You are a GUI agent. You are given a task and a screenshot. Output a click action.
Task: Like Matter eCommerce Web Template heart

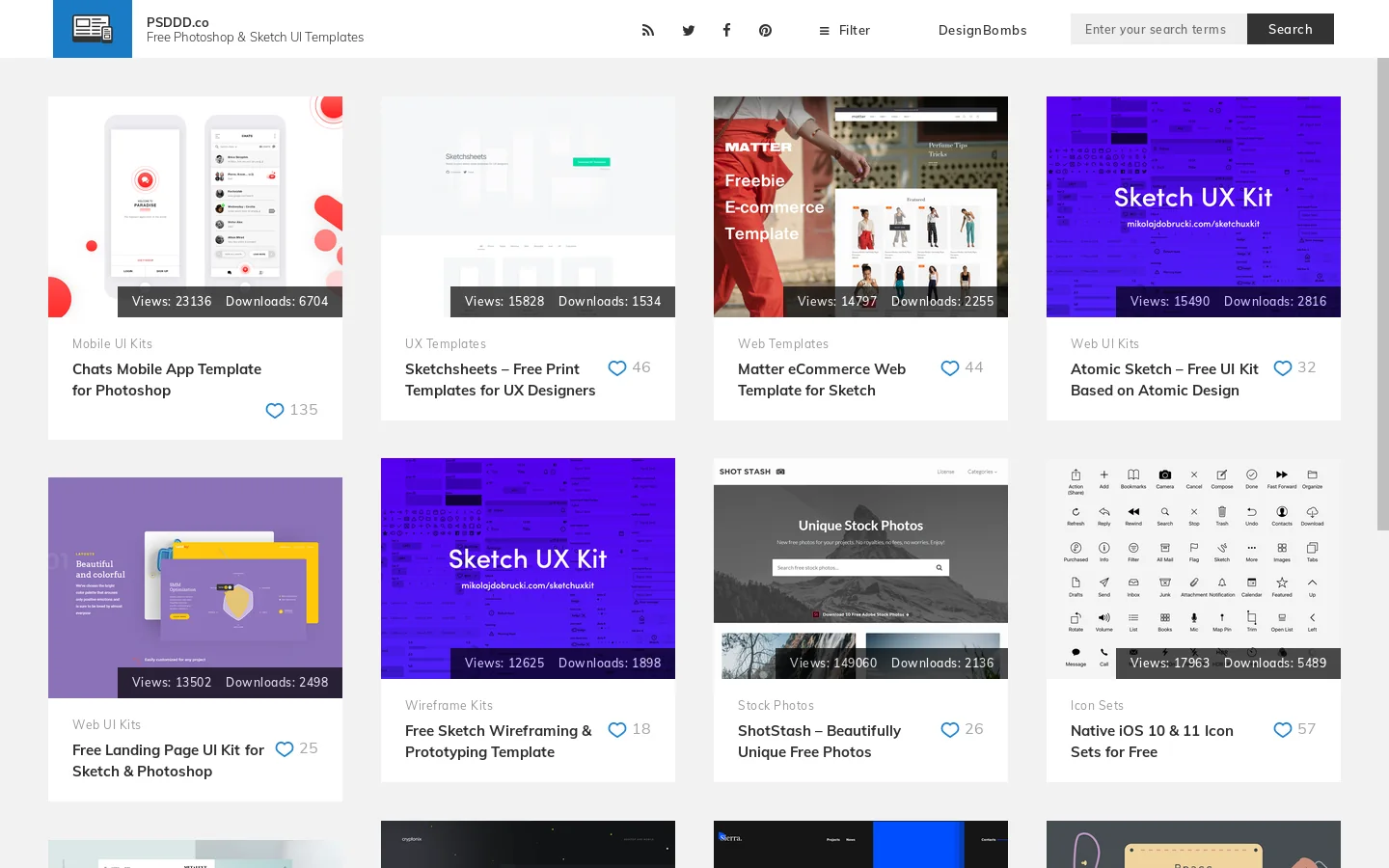pyautogui.click(x=950, y=367)
